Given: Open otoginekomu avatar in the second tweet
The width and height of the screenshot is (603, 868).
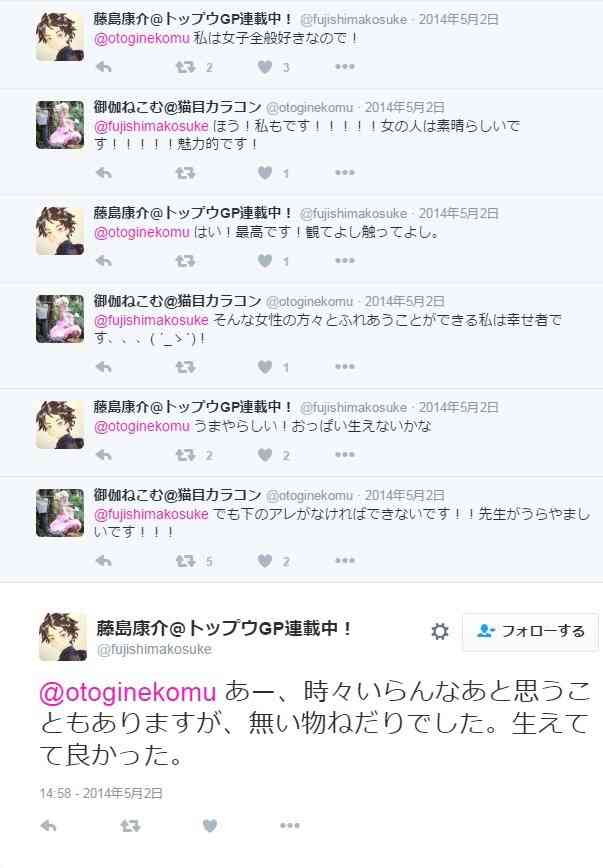Looking at the screenshot, I should (x=60, y=125).
